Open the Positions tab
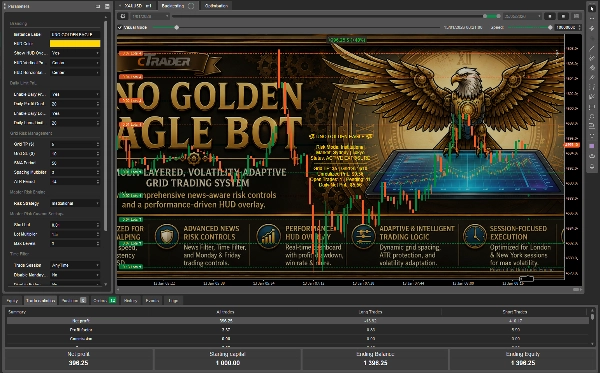 tap(73, 300)
